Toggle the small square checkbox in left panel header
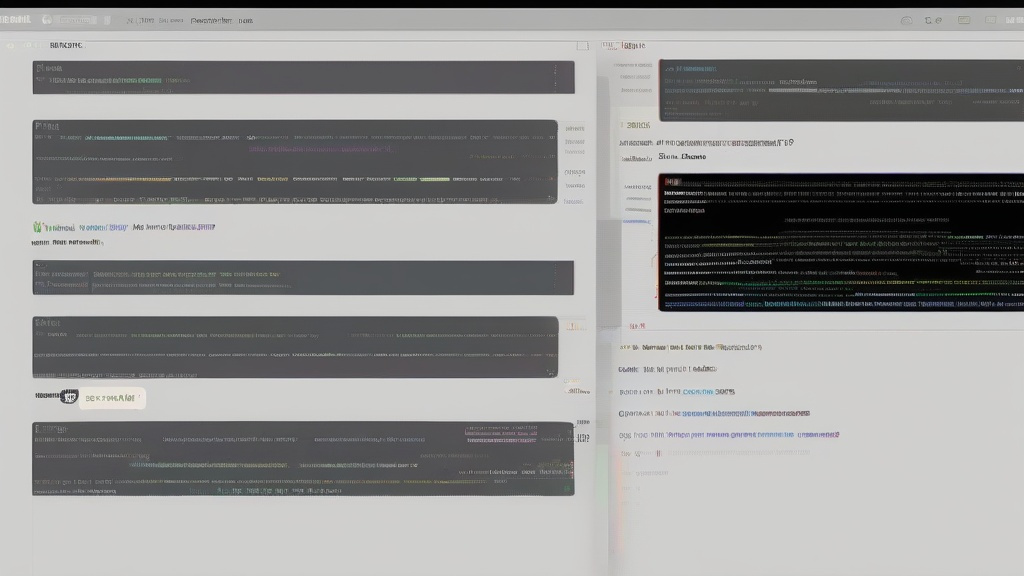 coord(28,45)
